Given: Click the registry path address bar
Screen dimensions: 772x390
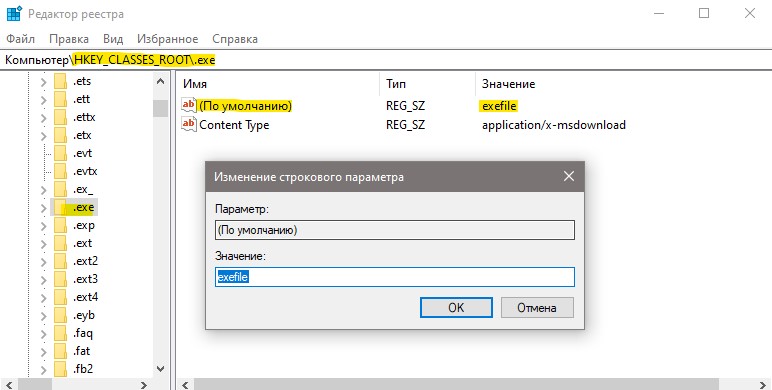Looking at the screenshot, I should pyautogui.click(x=386, y=60).
